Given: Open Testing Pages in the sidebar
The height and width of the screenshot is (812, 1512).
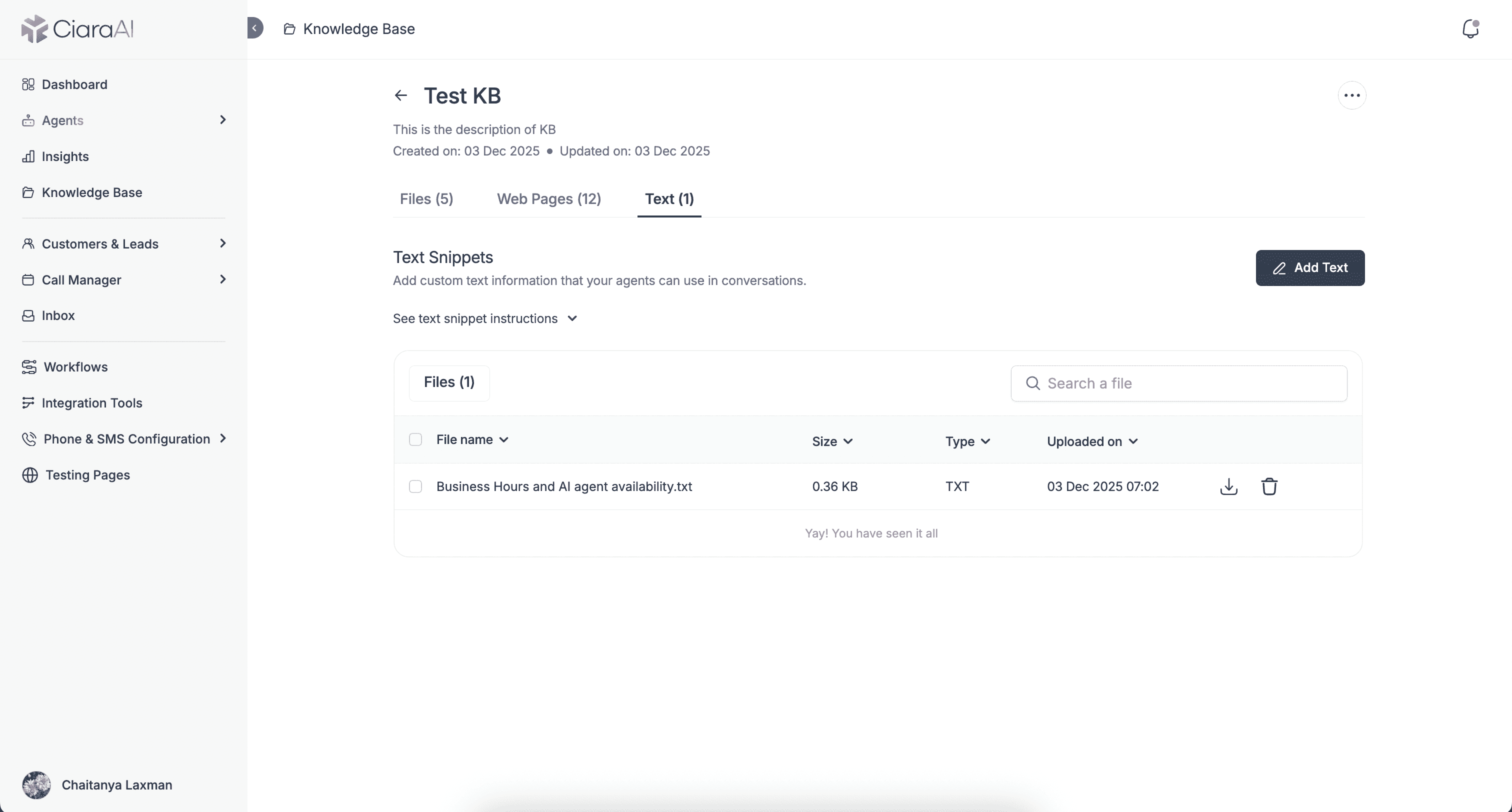Looking at the screenshot, I should 87,475.
